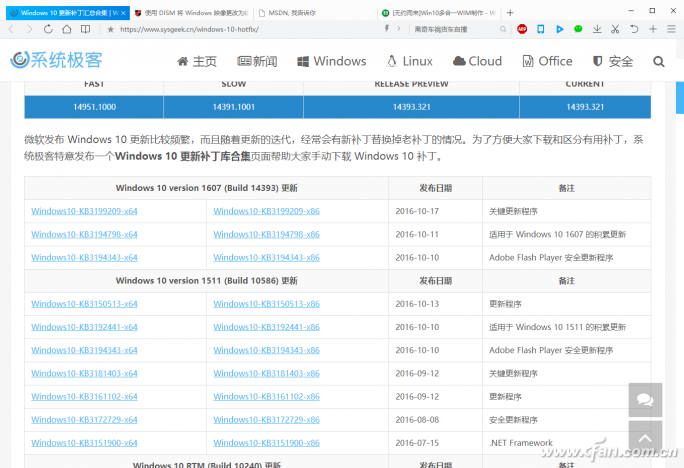The image size is (684, 468).
Task: Open the green WeChat toolbar icon
Action: (578, 29)
